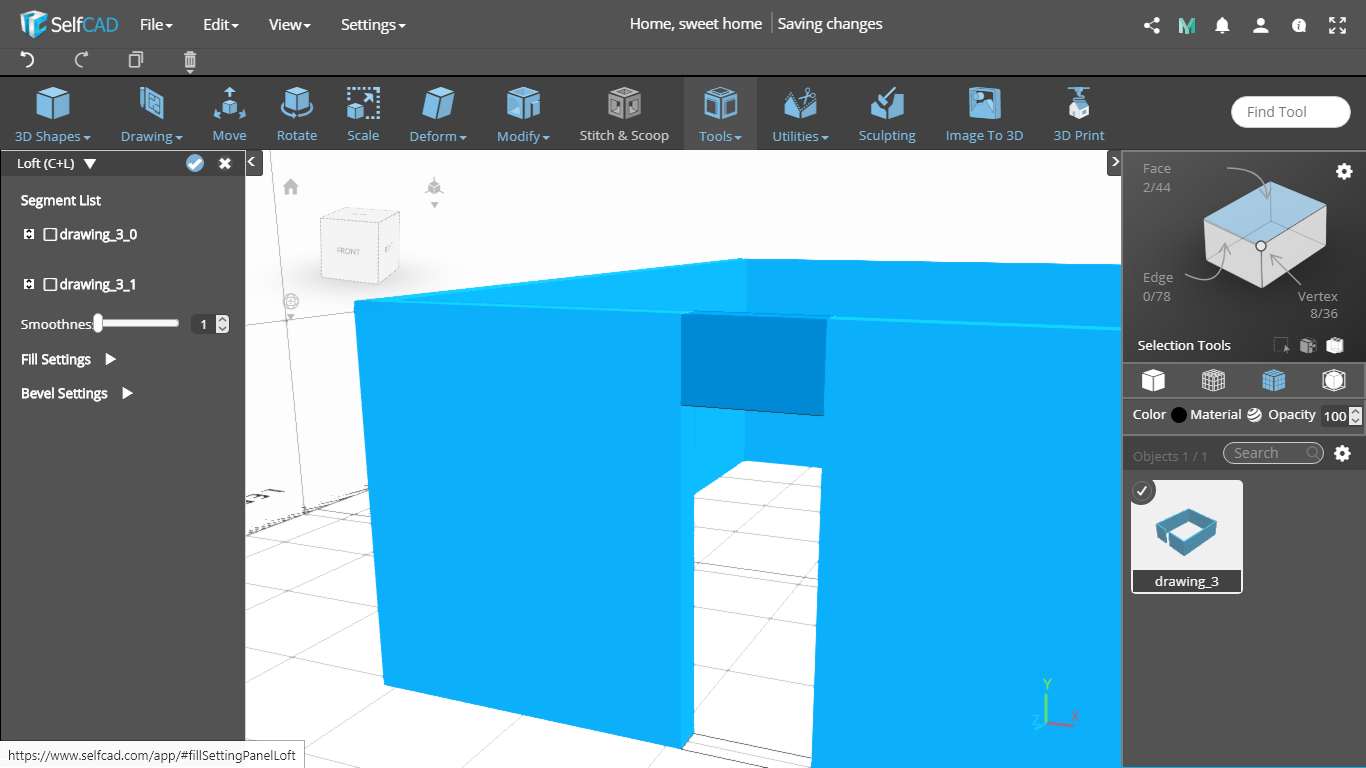Open the Image To 3D tool
The width and height of the screenshot is (1366, 768).
coord(984,114)
